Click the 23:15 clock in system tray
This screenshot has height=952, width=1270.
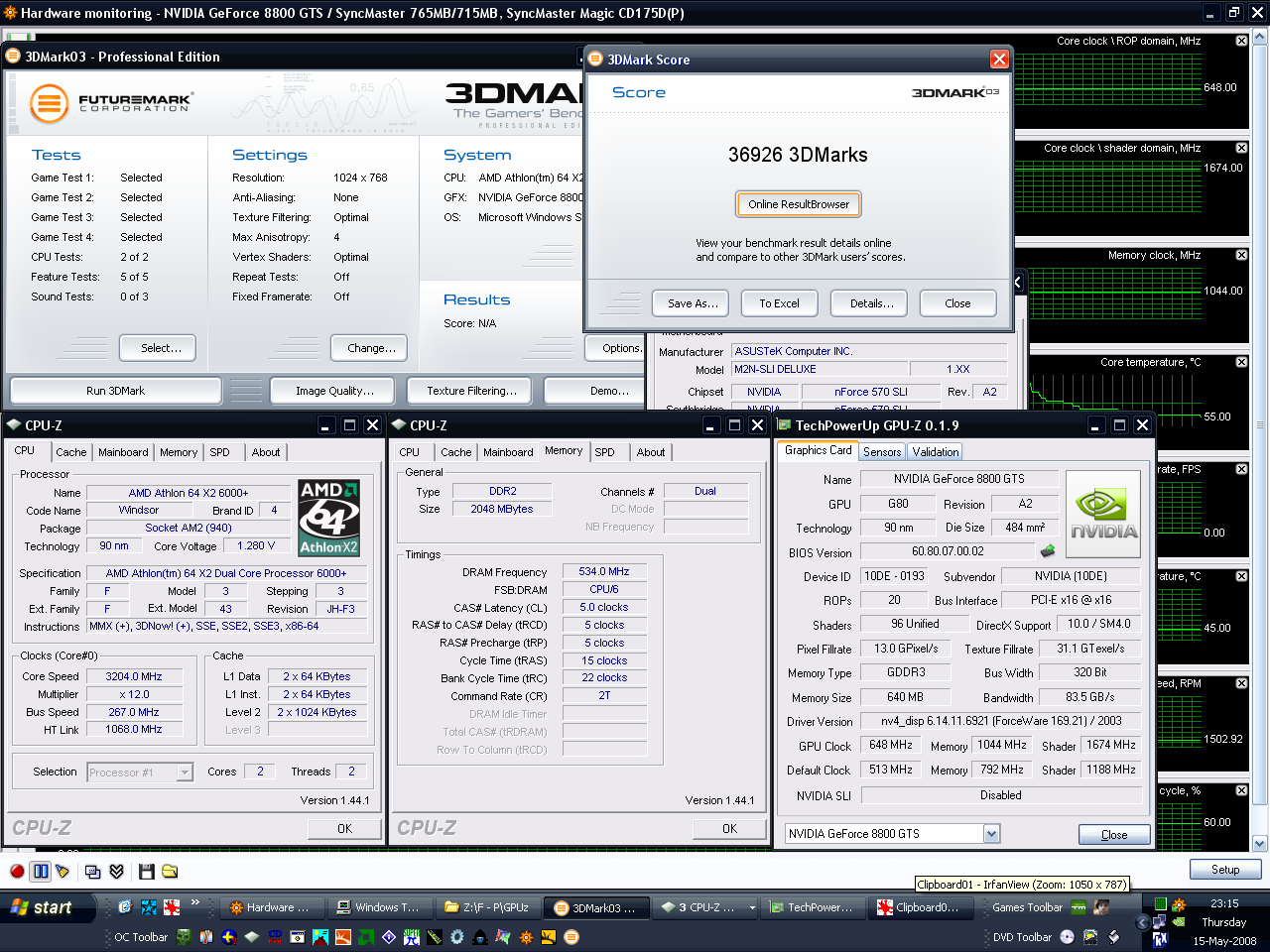pyautogui.click(x=1224, y=903)
